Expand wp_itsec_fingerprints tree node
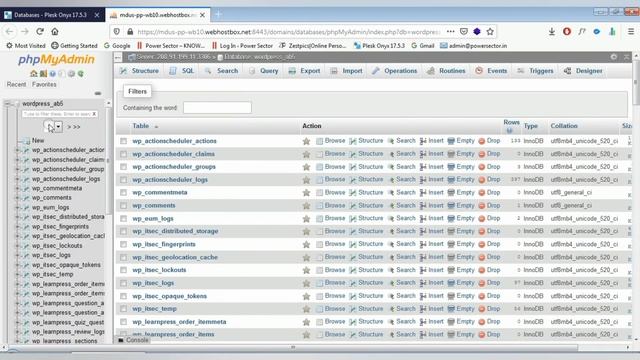 pyautogui.click(x=18, y=227)
